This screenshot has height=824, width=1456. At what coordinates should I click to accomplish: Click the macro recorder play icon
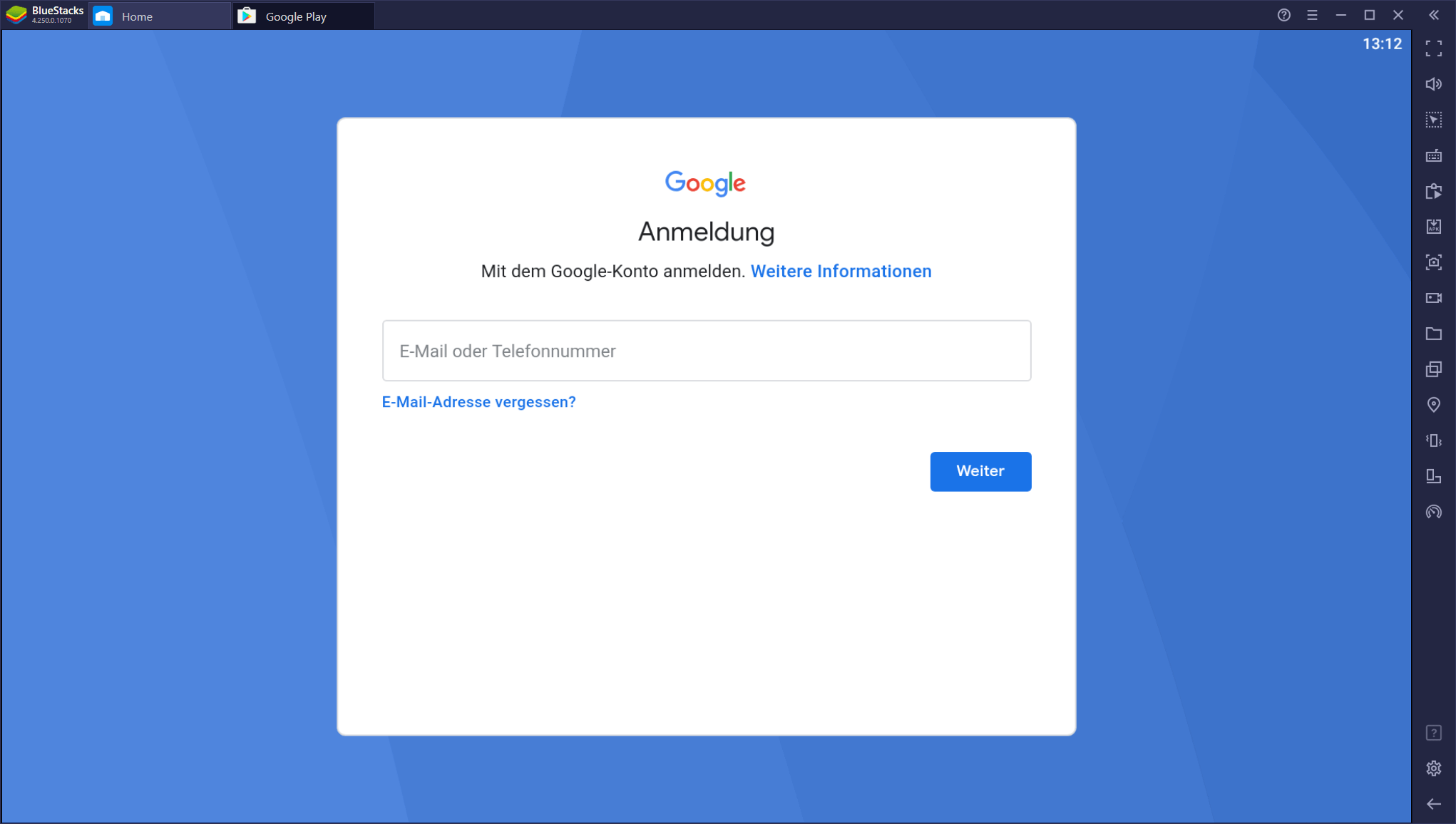click(x=1433, y=191)
